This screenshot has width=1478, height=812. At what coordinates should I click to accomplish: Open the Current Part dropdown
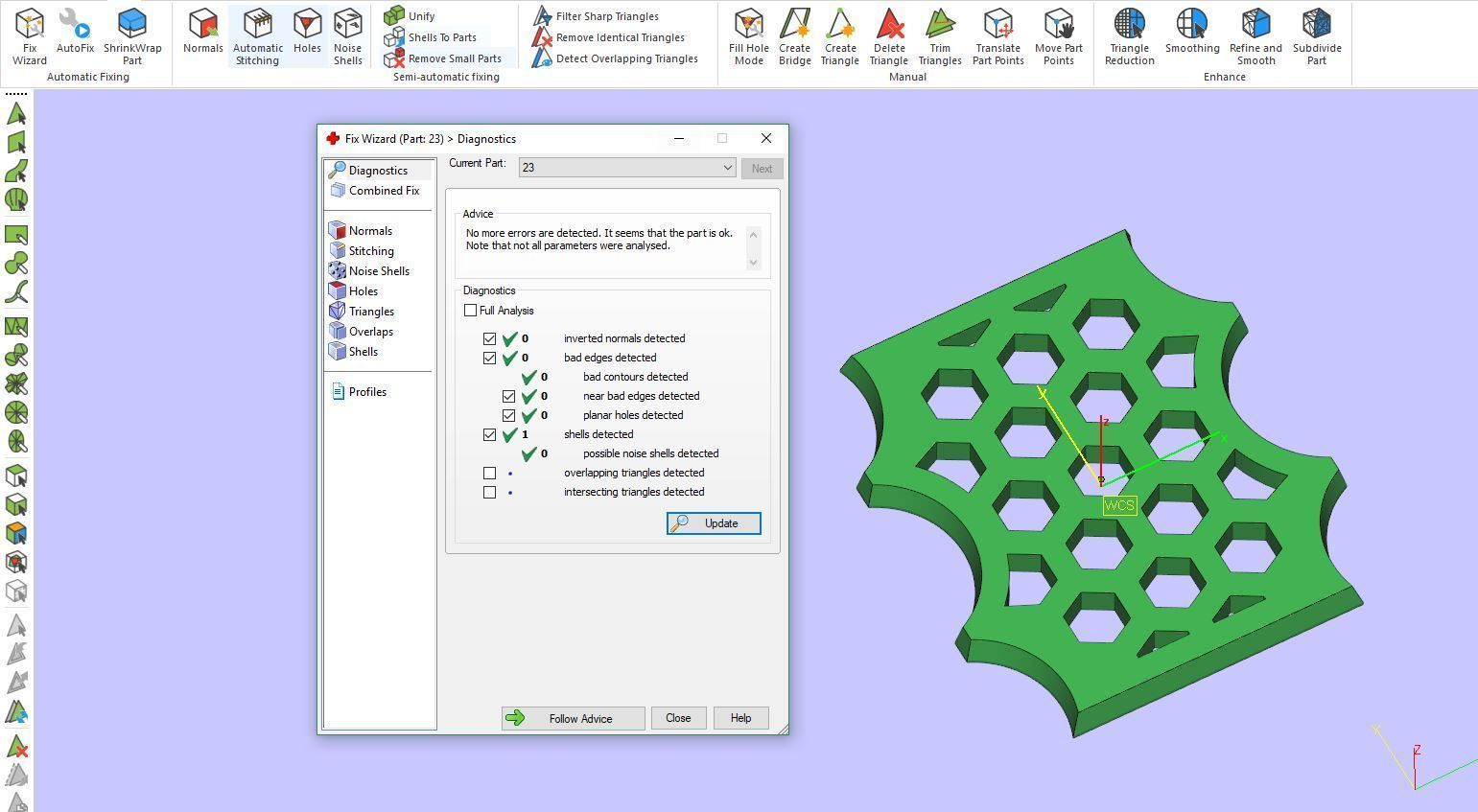click(627, 168)
